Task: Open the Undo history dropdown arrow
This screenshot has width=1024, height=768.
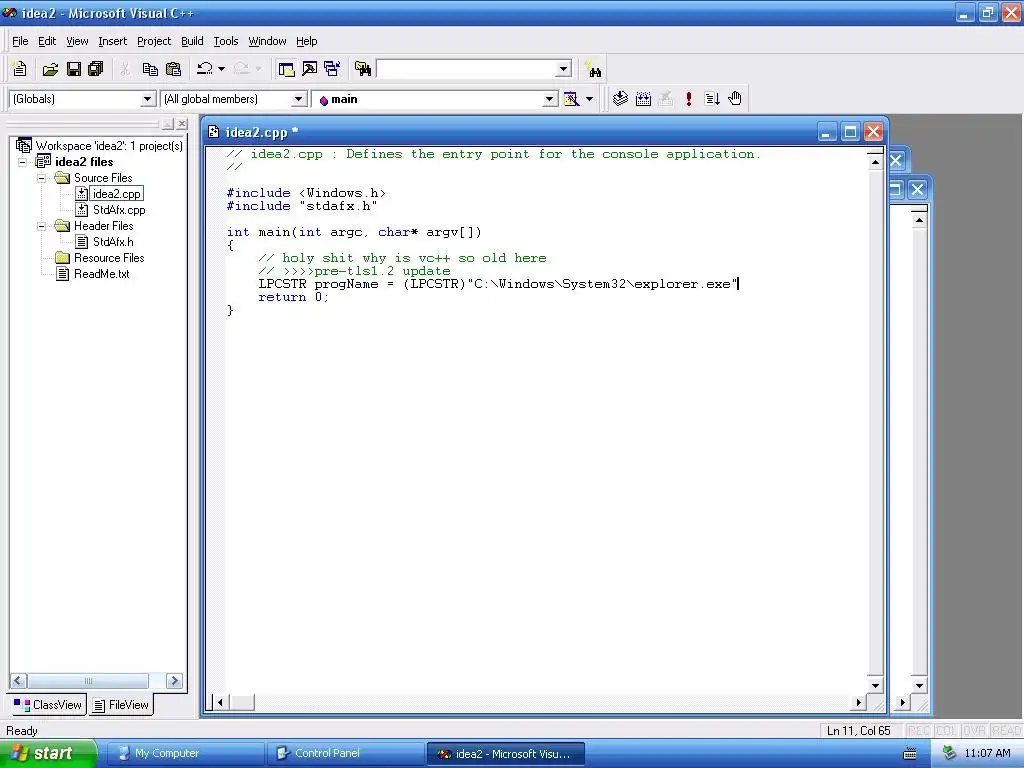Action: click(x=221, y=69)
